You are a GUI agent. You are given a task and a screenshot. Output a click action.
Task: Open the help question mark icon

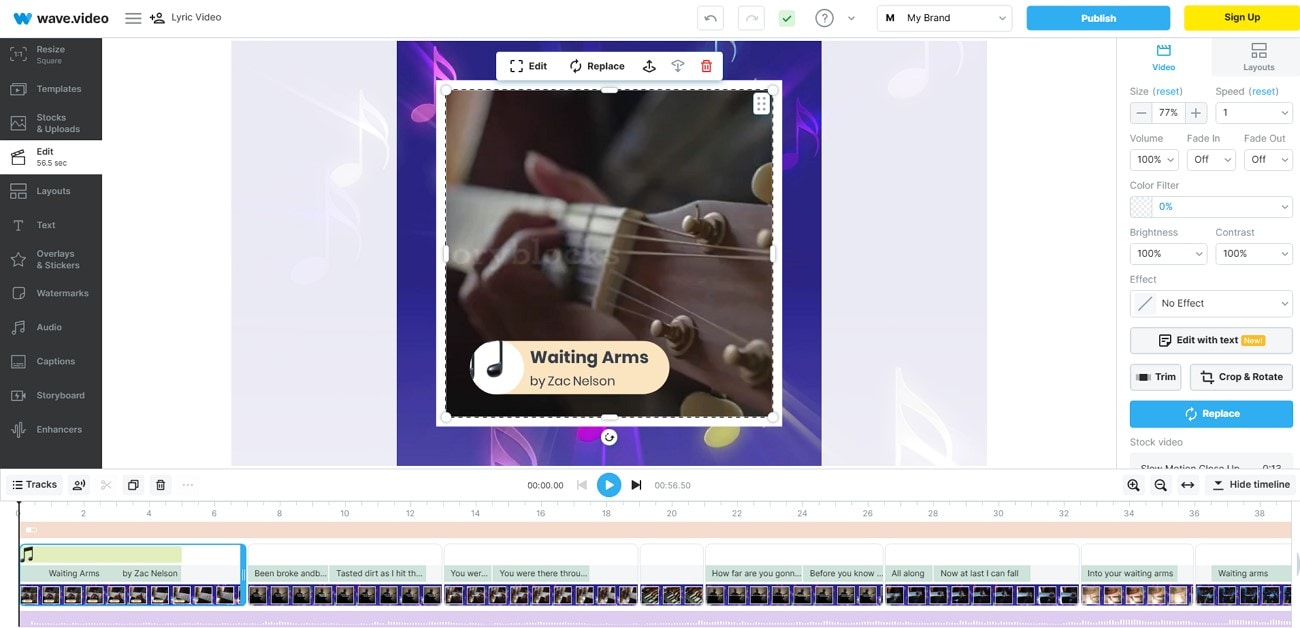(824, 18)
